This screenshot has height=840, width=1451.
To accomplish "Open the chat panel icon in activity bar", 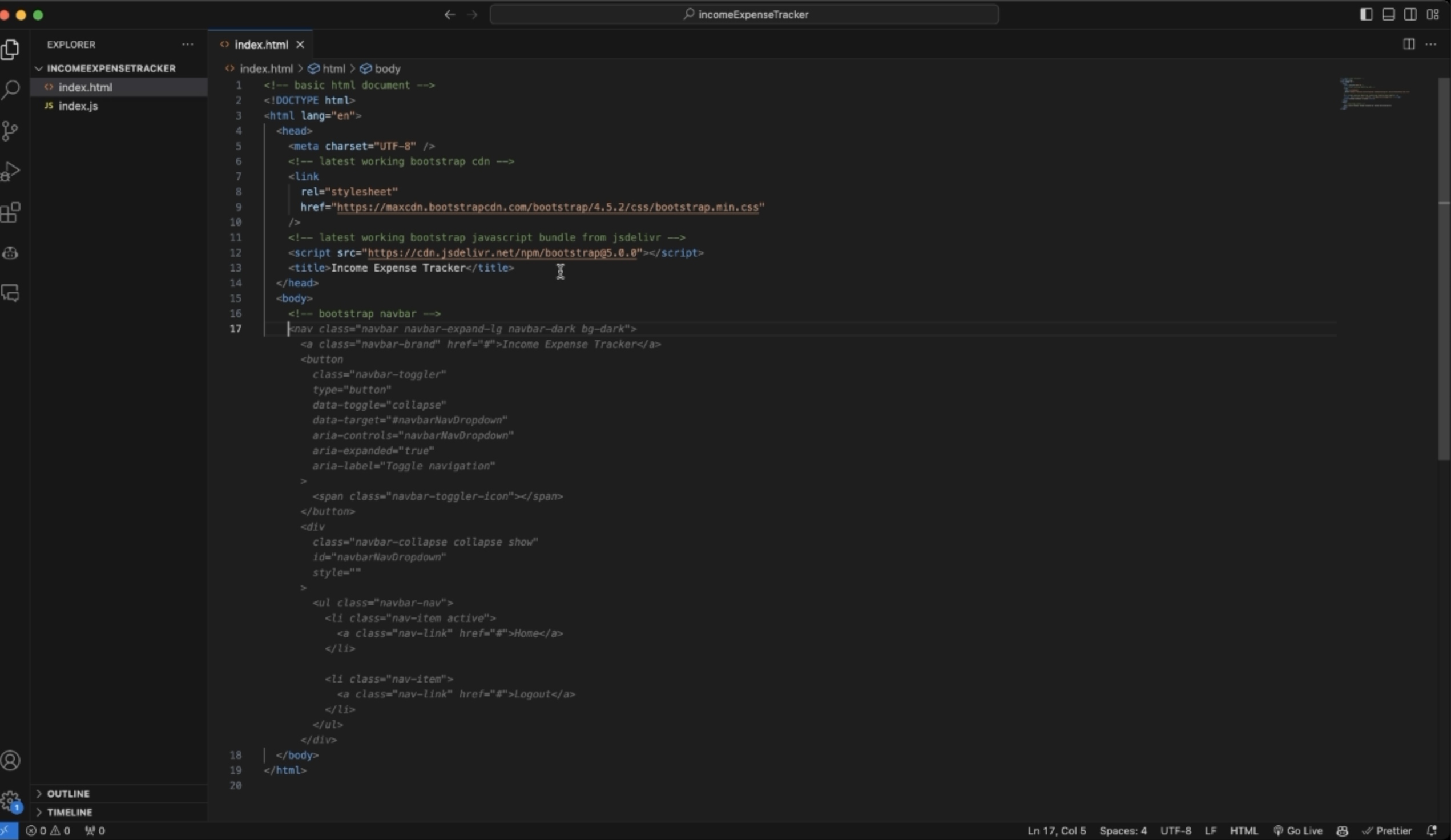I will [10, 293].
